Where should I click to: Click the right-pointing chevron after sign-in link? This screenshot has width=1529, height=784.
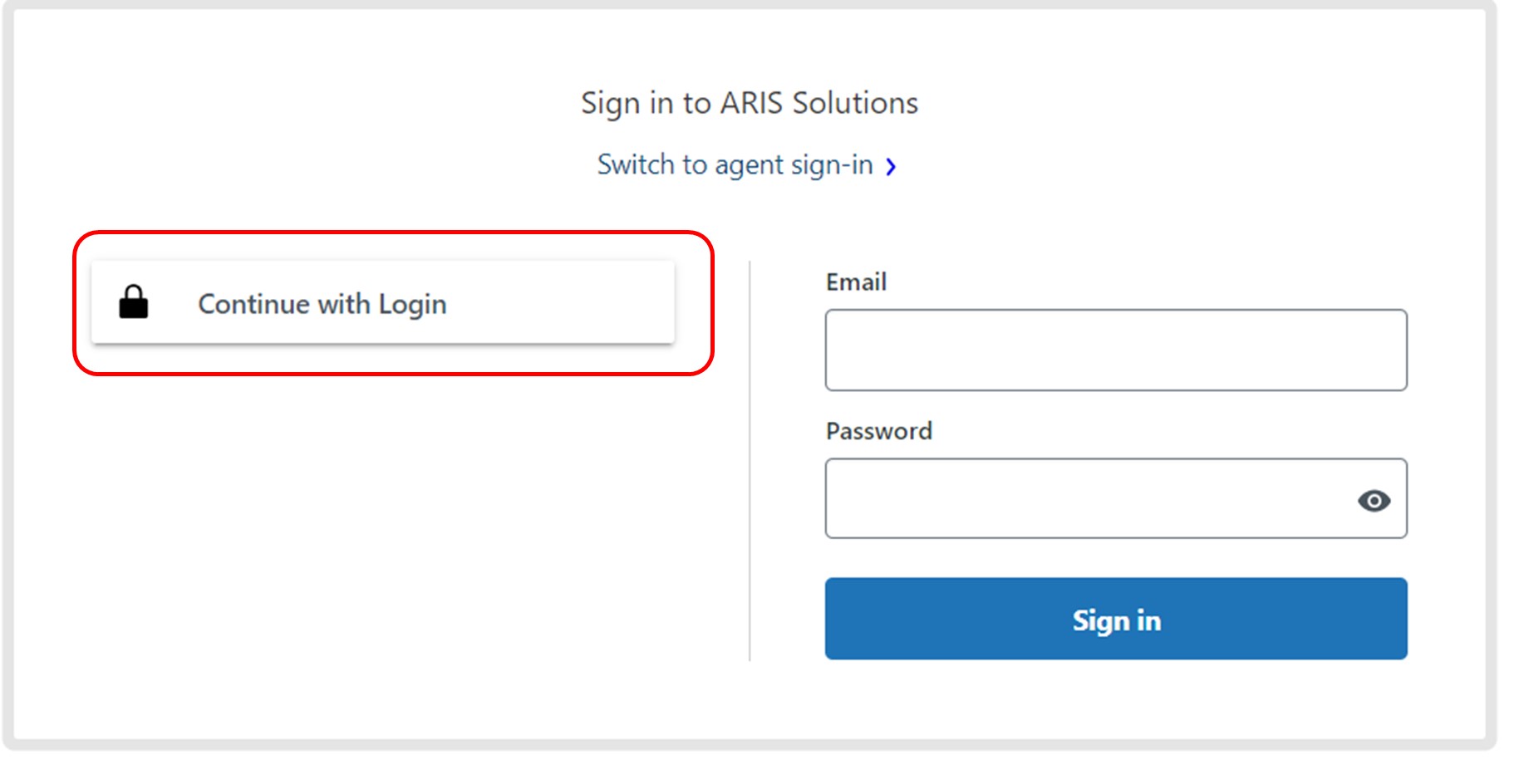[x=892, y=167]
